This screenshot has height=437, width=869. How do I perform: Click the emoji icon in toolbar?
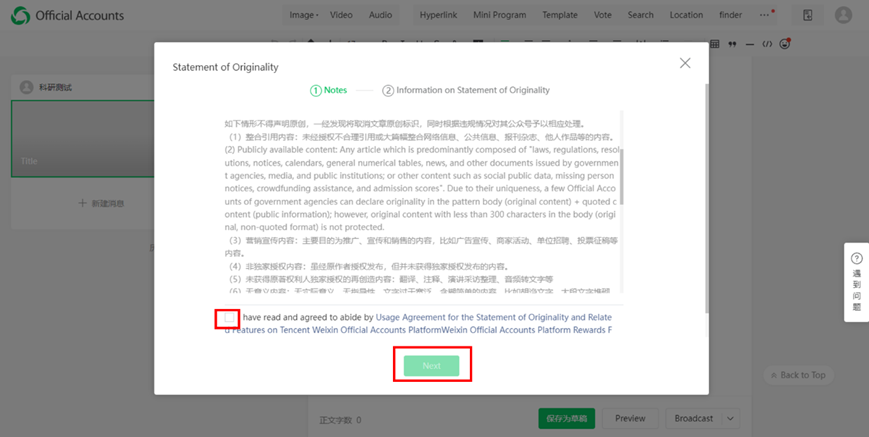tap(785, 44)
